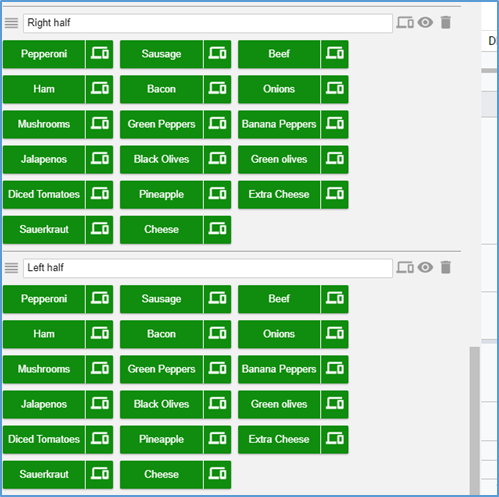Click the device icon beside Left half Banana Peppers
Viewport: 499px width, 497px height.
[x=335, y=369]
